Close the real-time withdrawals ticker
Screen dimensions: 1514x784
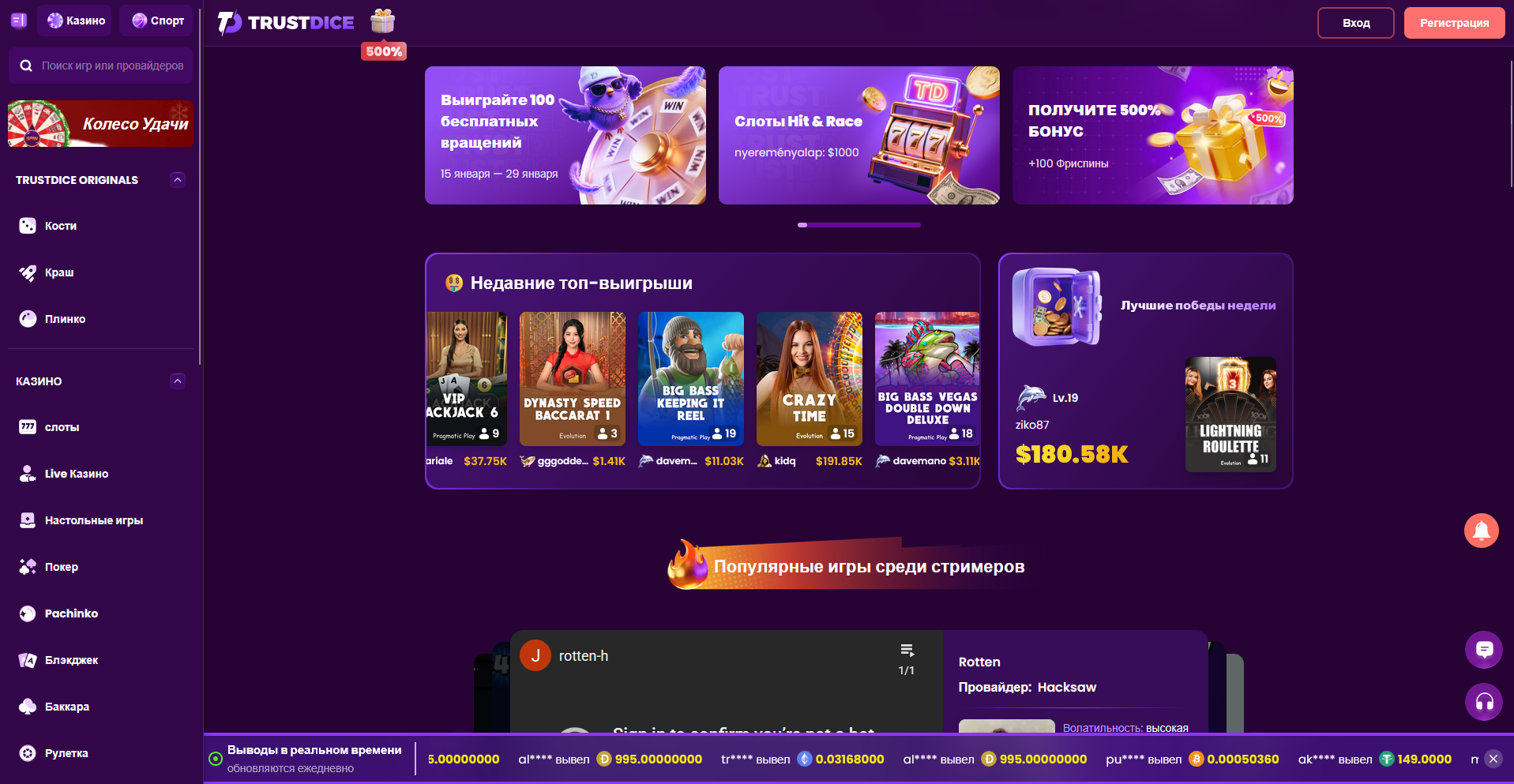click(1493, 759)
